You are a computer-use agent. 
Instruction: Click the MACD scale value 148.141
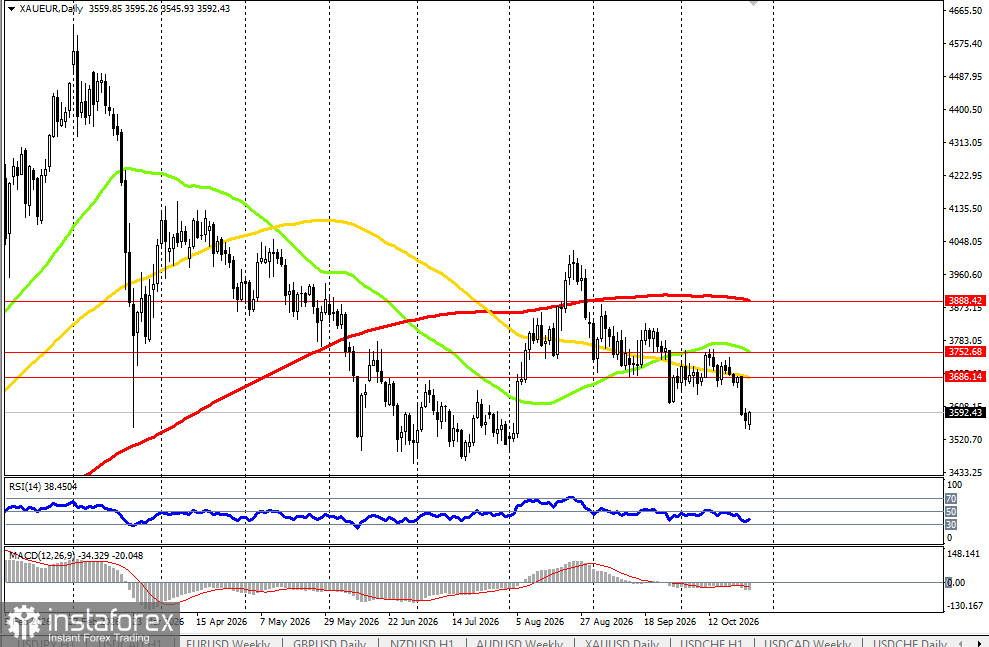coord(964,554)
